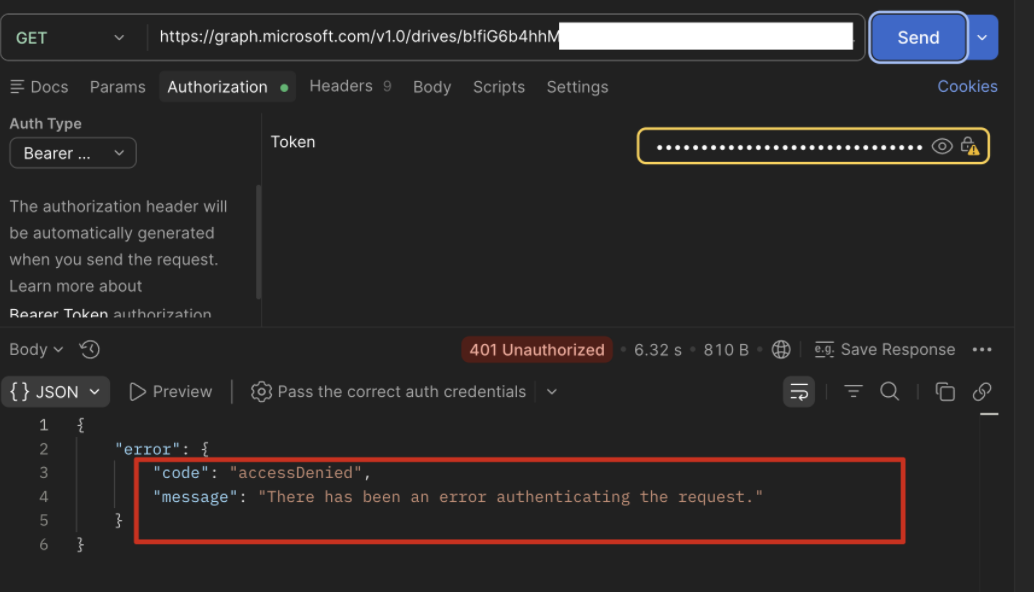Viewport: 1034px width, 592px height.
Task: Click the link icon in response toolbar
Action: tap(982, 392)
